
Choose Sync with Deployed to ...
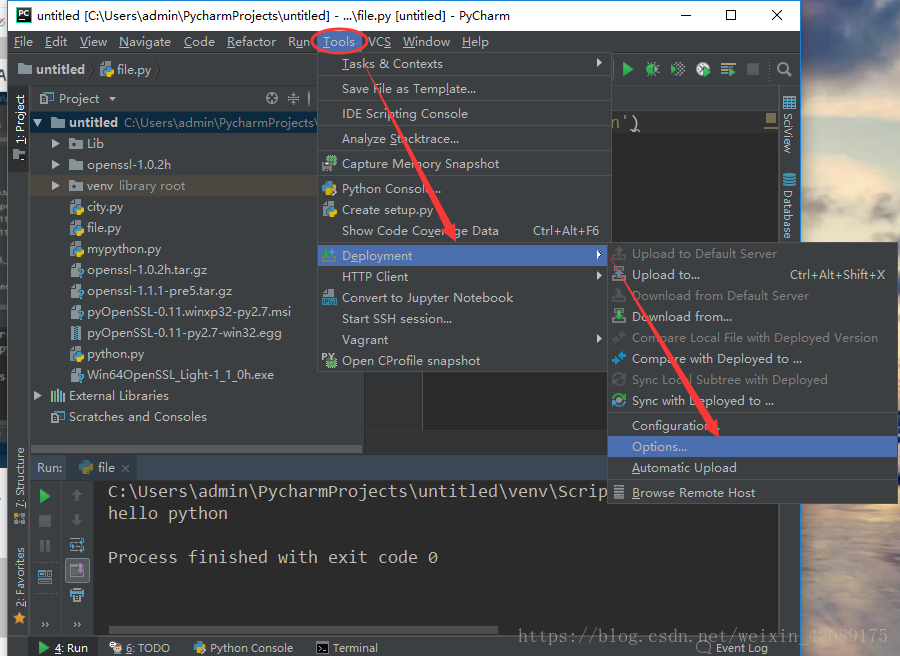(752, 401)
